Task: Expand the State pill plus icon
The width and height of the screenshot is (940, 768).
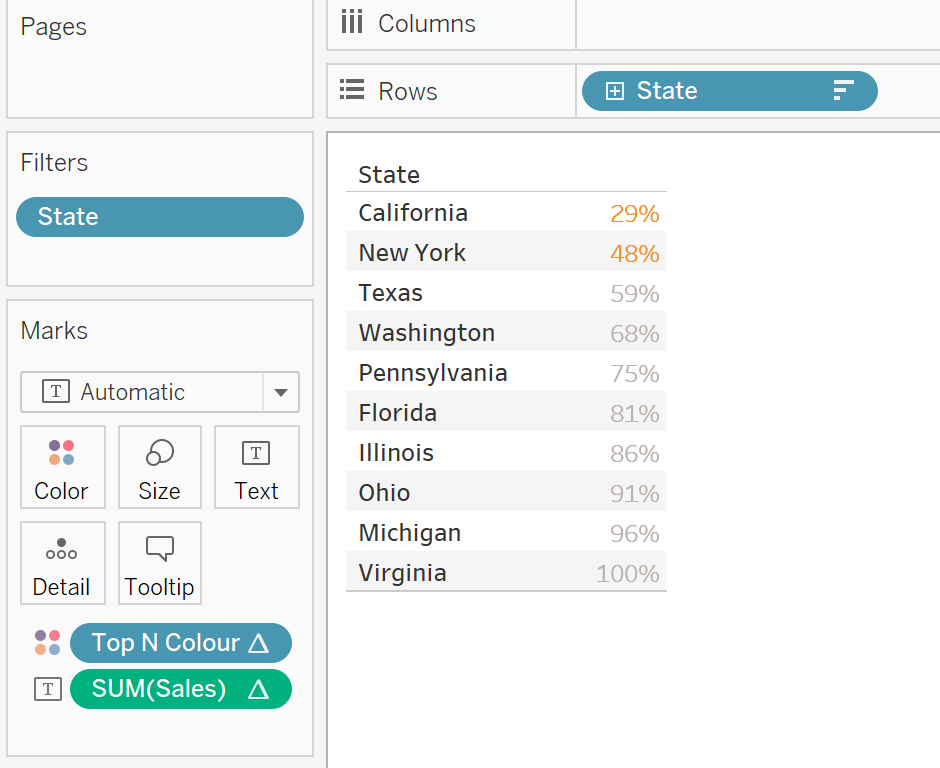Action: coord(615,91)
